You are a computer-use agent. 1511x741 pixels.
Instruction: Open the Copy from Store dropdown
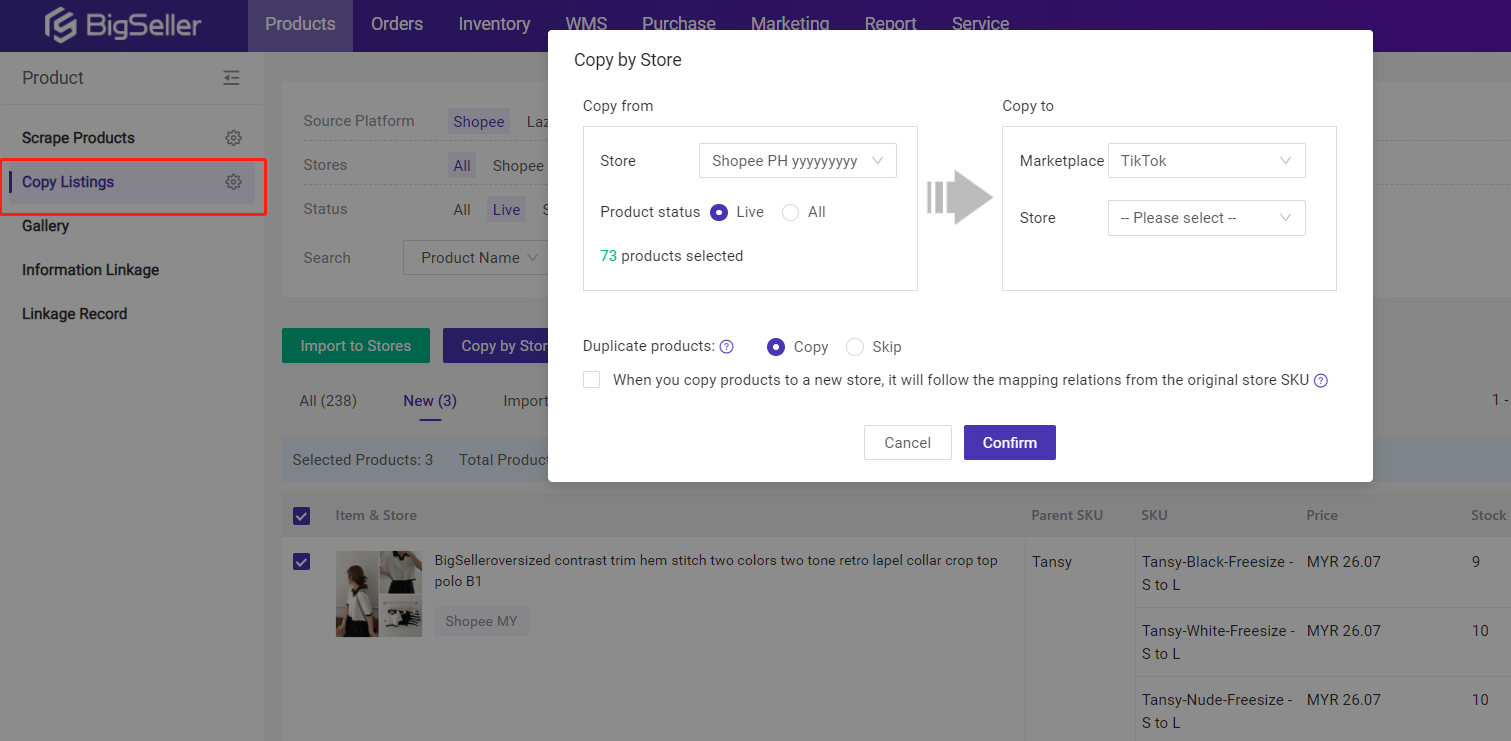click(797, 160)
